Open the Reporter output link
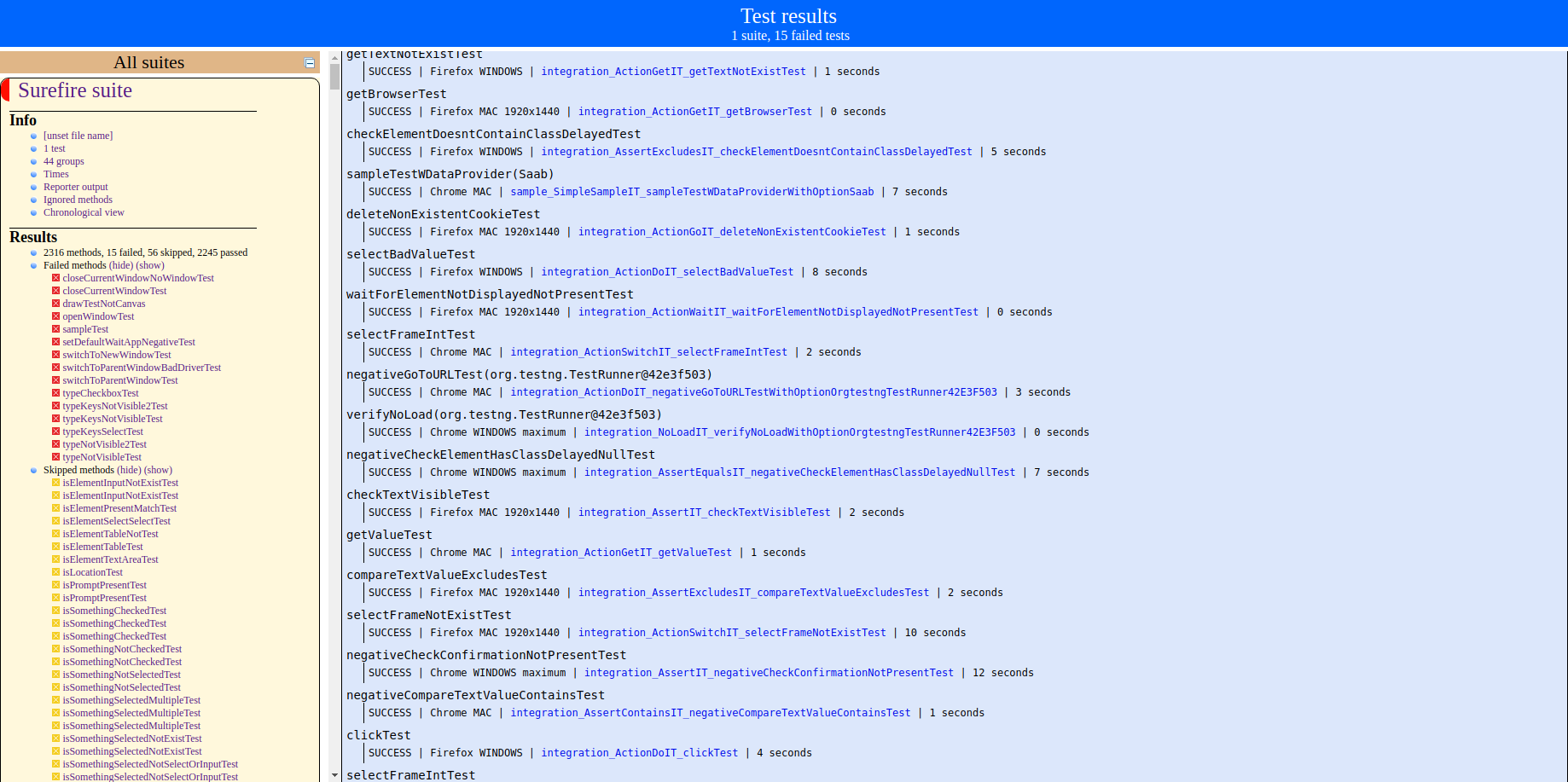 point(76,187)
